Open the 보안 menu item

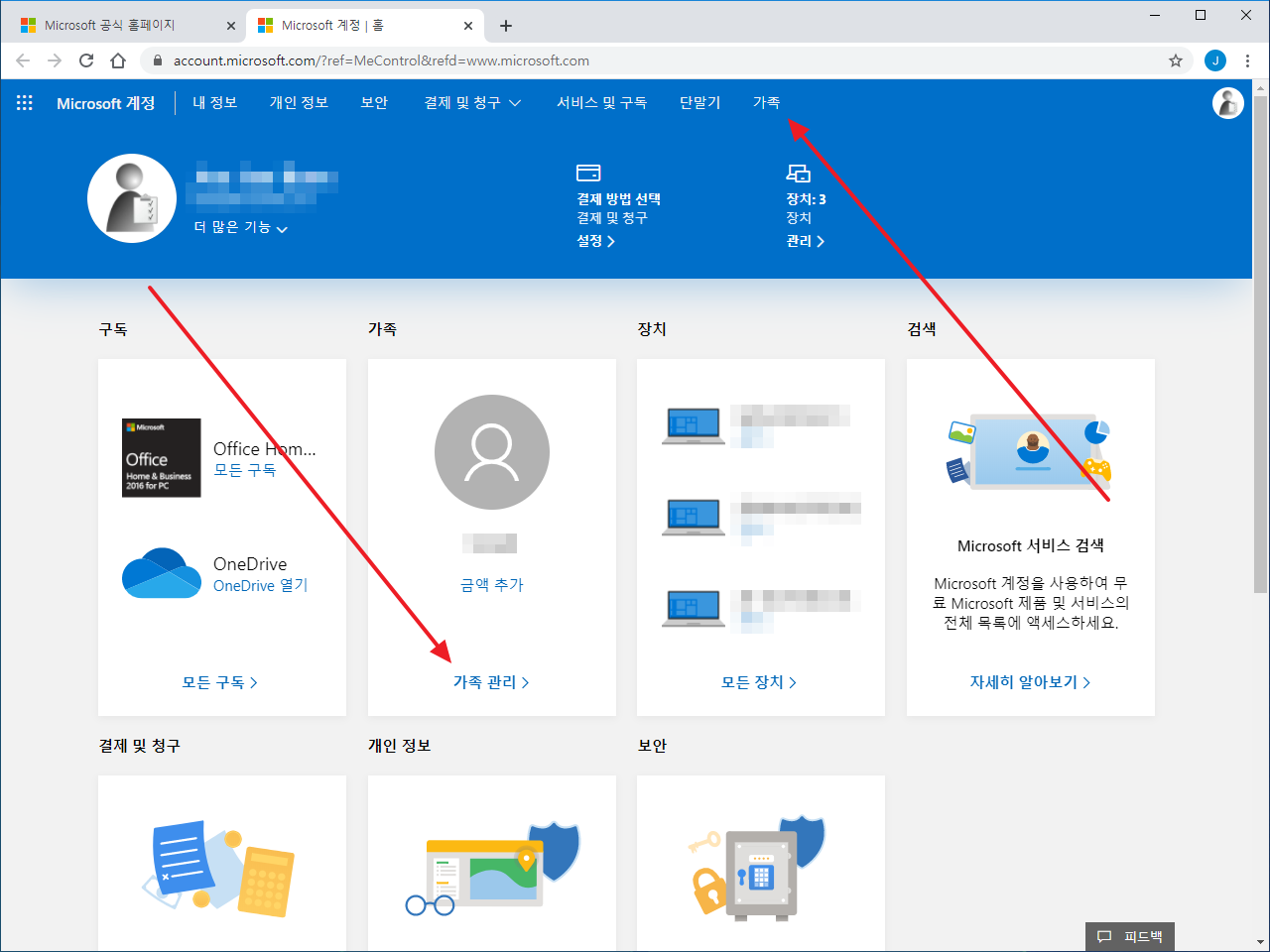pyautogui.click(x=374, y=103)
